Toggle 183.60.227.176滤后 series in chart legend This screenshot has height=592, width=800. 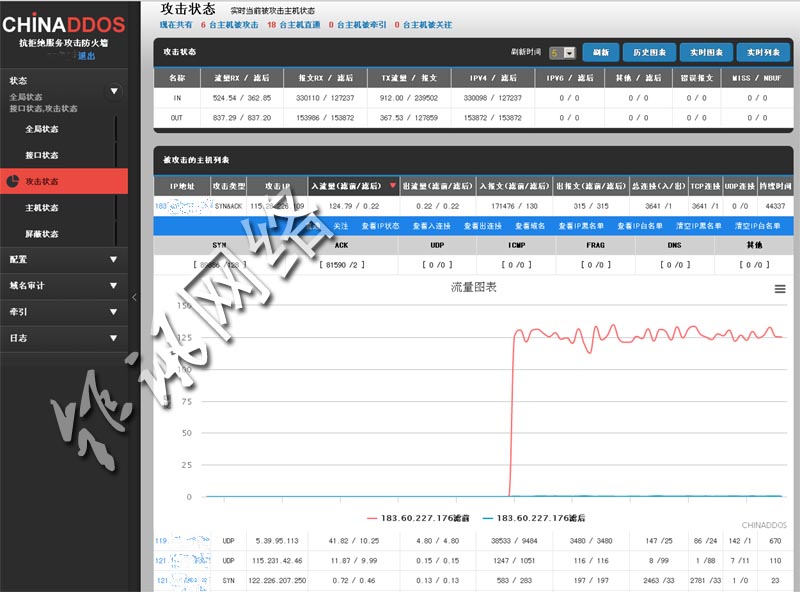pyautogui.click(x=534, y=518)
